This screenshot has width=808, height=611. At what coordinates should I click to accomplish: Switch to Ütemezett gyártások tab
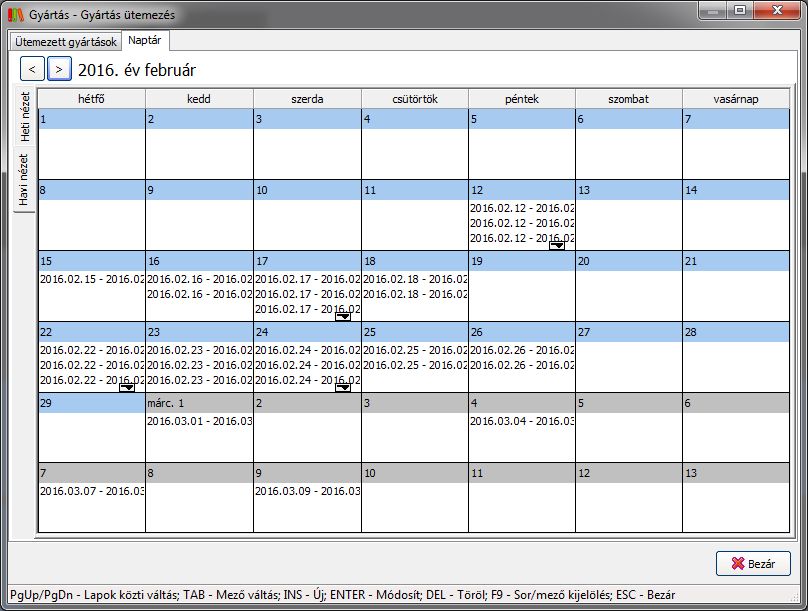click(67, 41)
